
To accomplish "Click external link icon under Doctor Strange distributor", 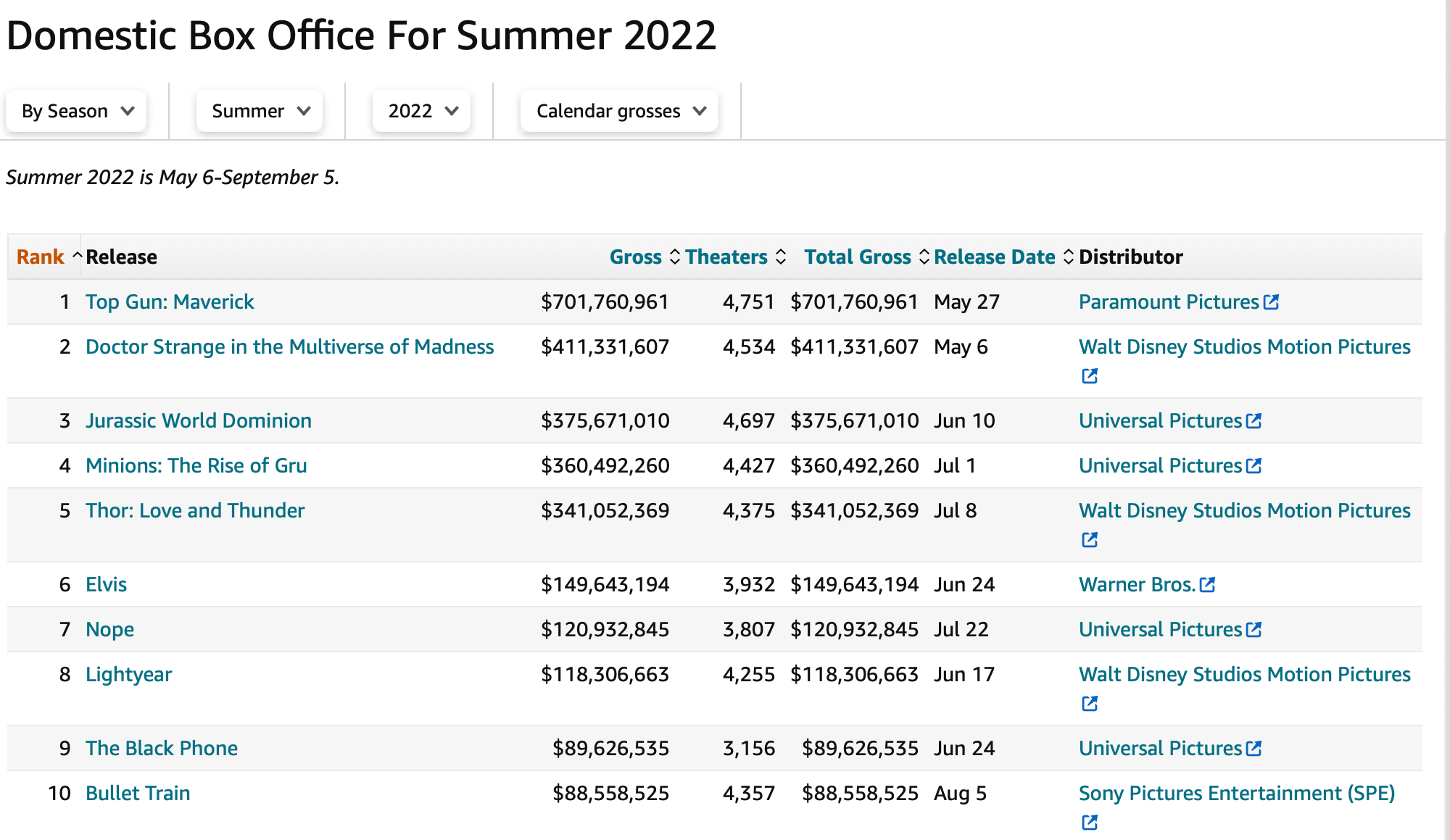I will 1089,375.
